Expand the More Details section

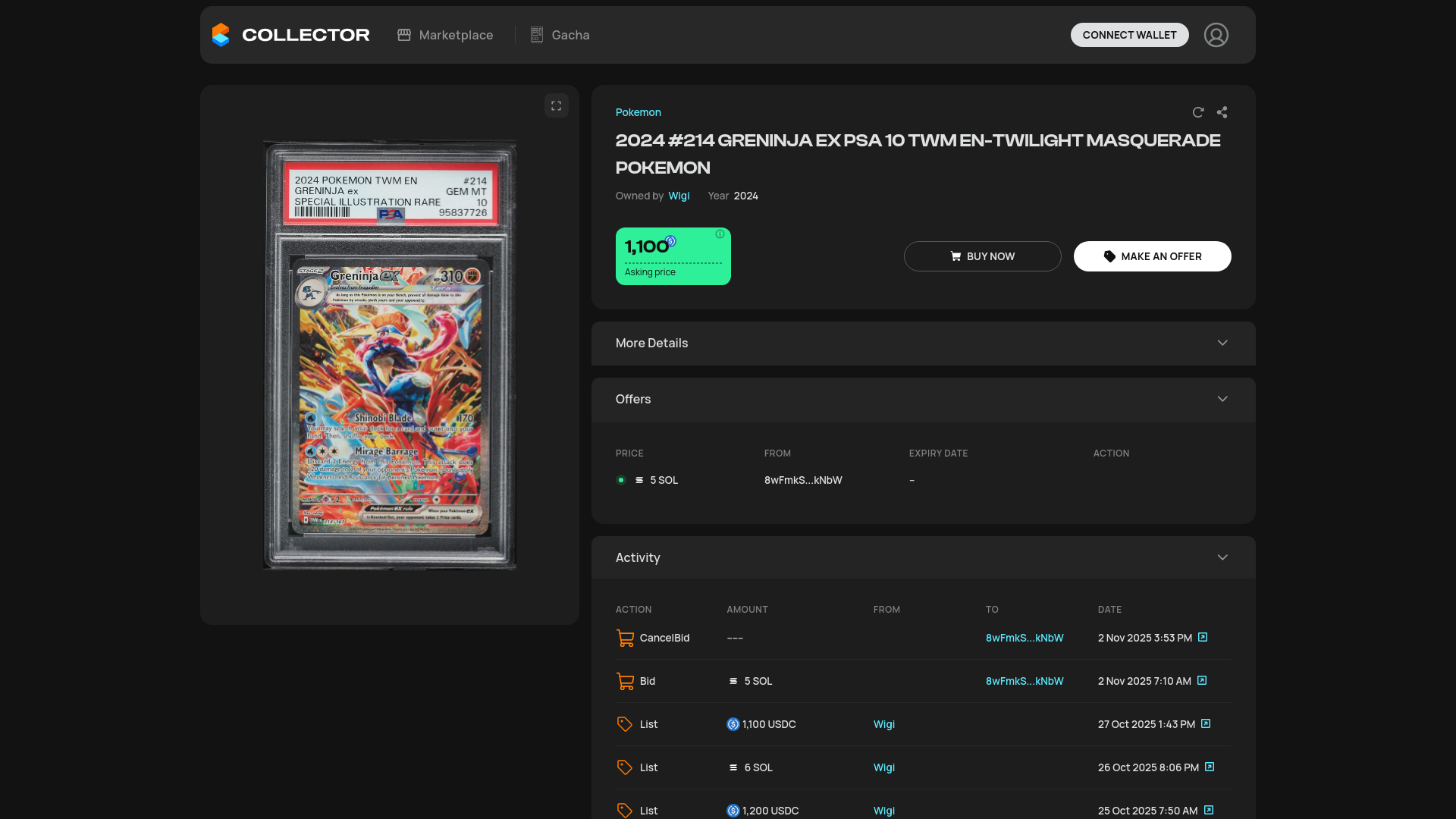(x=924, y=344)
